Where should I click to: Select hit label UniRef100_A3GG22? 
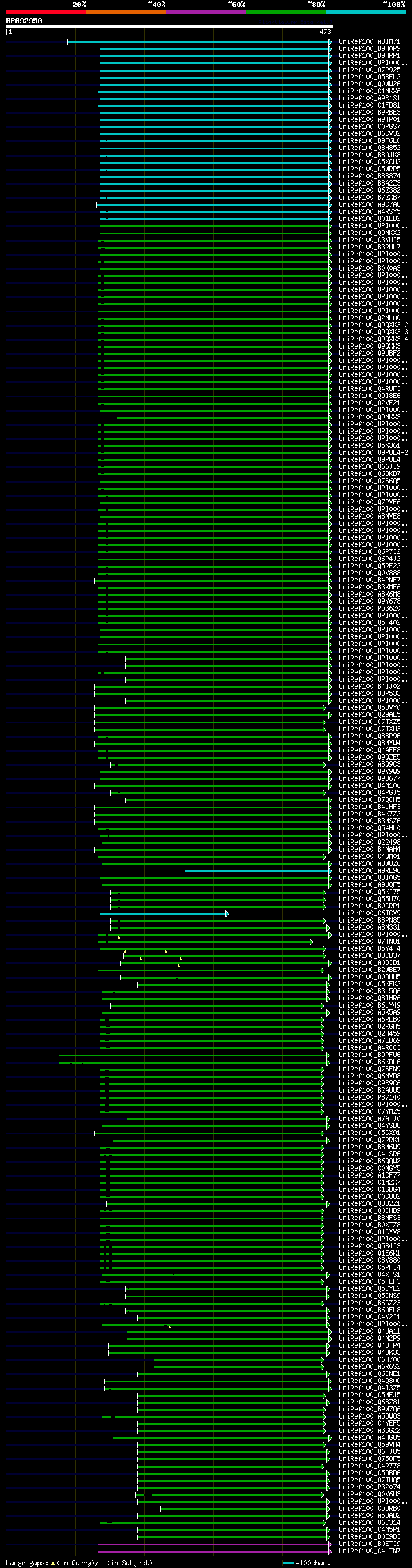[x=370, y=1430]
